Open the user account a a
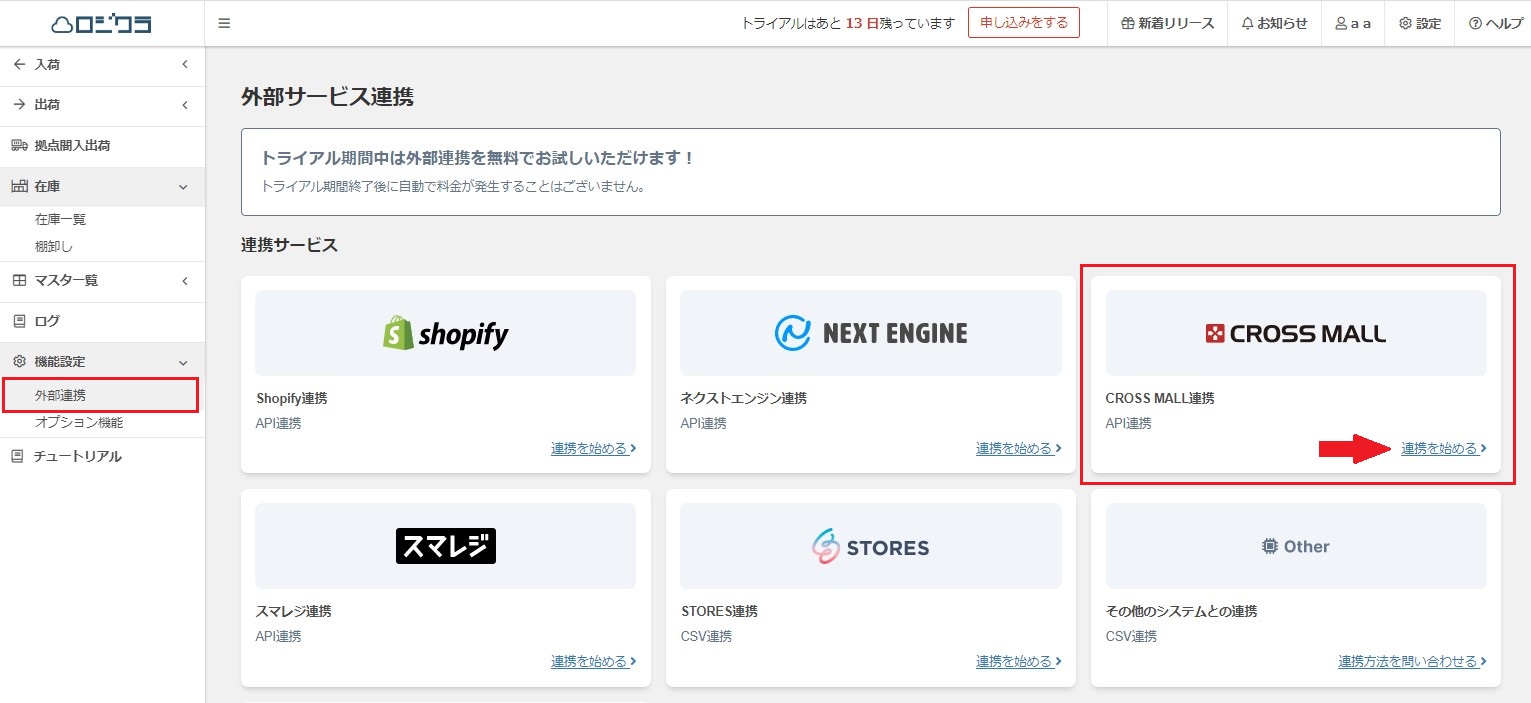This screenshot has height=703, width=1531. (x=1352, y=23)
